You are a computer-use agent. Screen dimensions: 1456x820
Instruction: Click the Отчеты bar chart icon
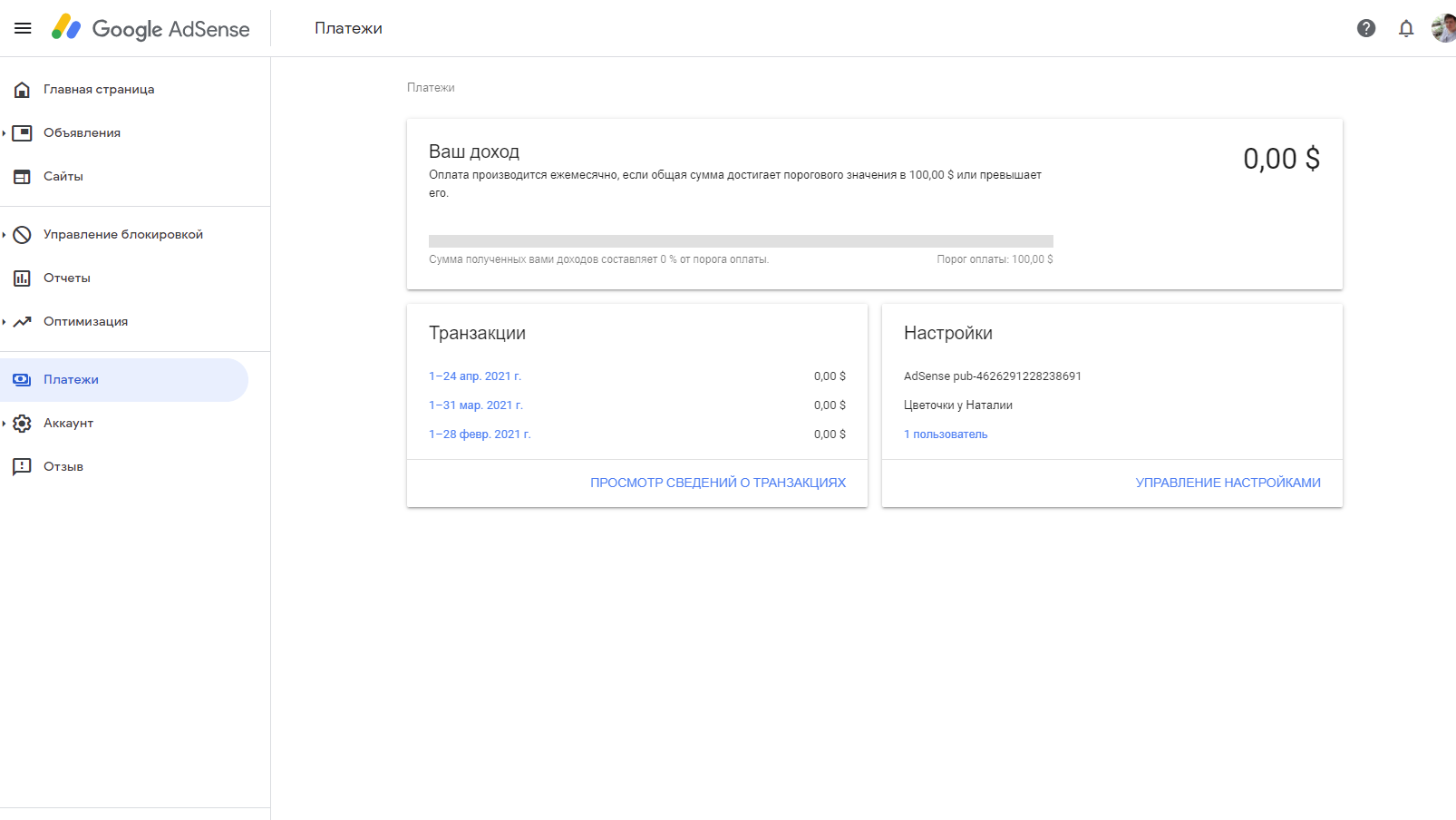tap(23, 278)
